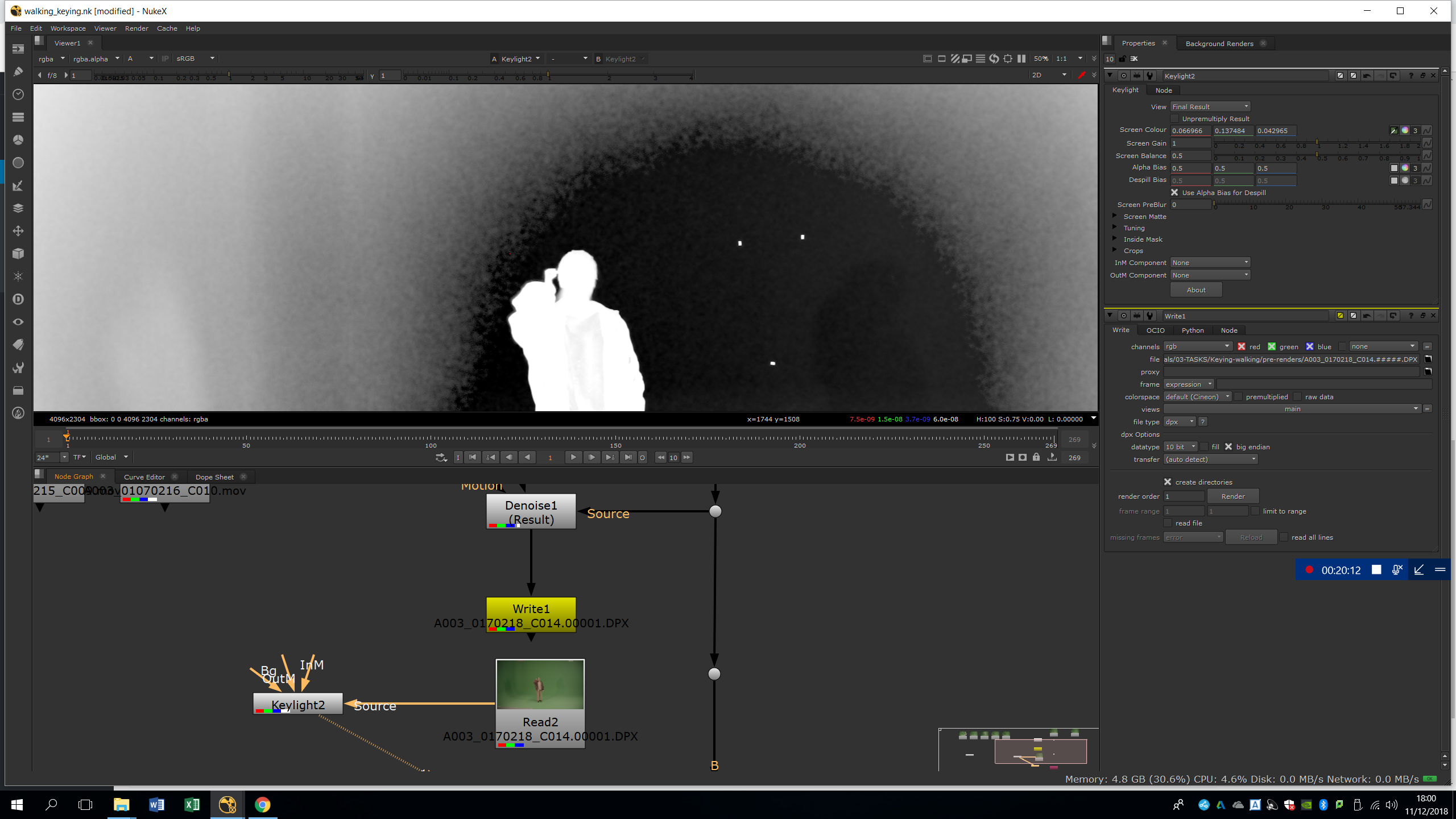Screen dimensions: 1456x819
Task: Click the play forward button
Action: tap(573, 457)
